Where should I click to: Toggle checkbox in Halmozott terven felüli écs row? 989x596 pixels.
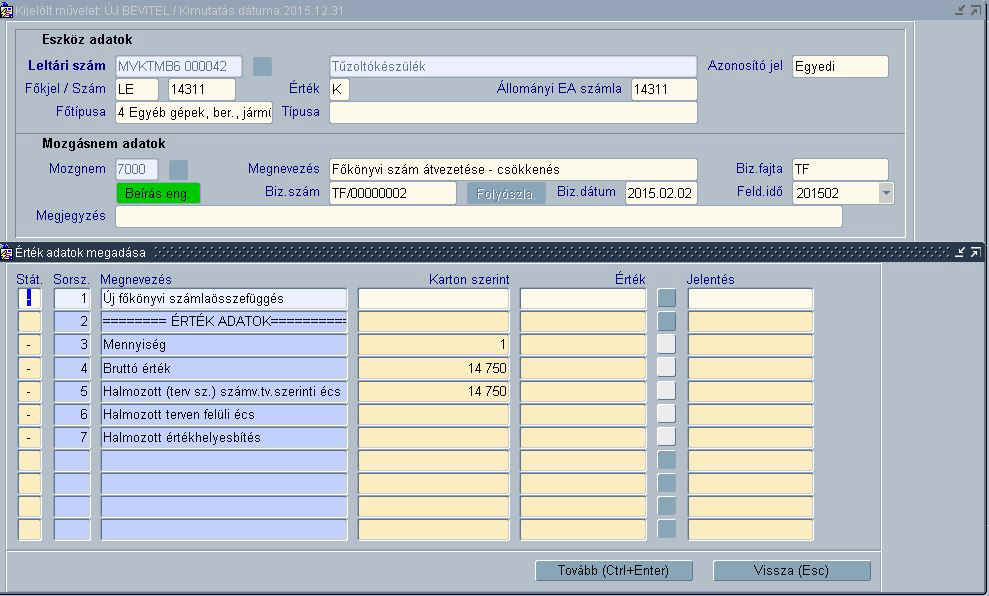click(x=667, y=414)
